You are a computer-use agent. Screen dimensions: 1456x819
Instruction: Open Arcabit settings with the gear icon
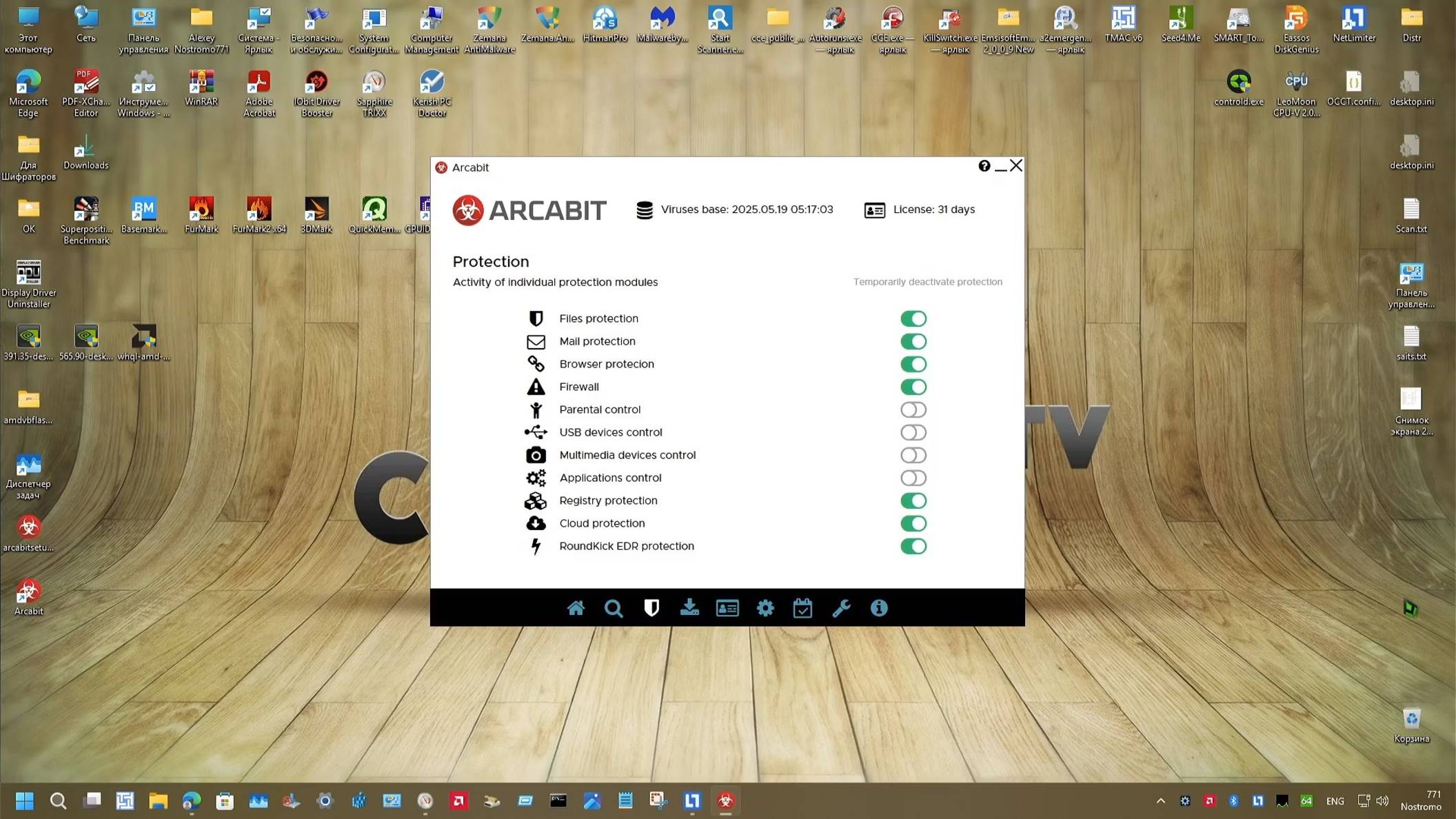pyautogui.click(x=765, y=608)
